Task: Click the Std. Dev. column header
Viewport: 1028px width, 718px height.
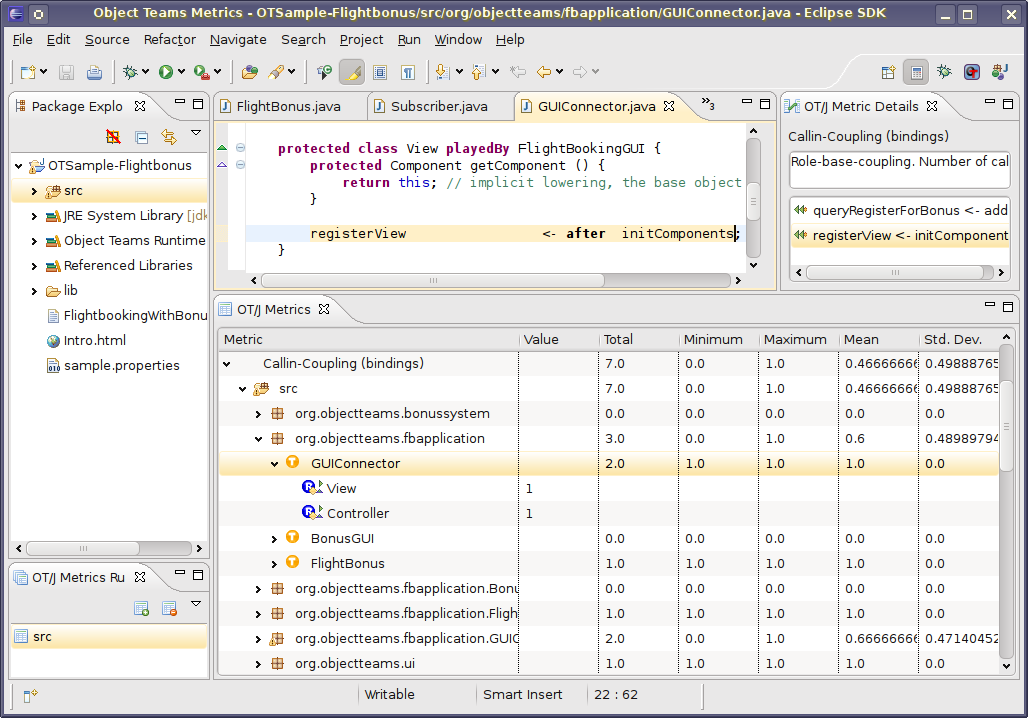Action: coord(952,339)
